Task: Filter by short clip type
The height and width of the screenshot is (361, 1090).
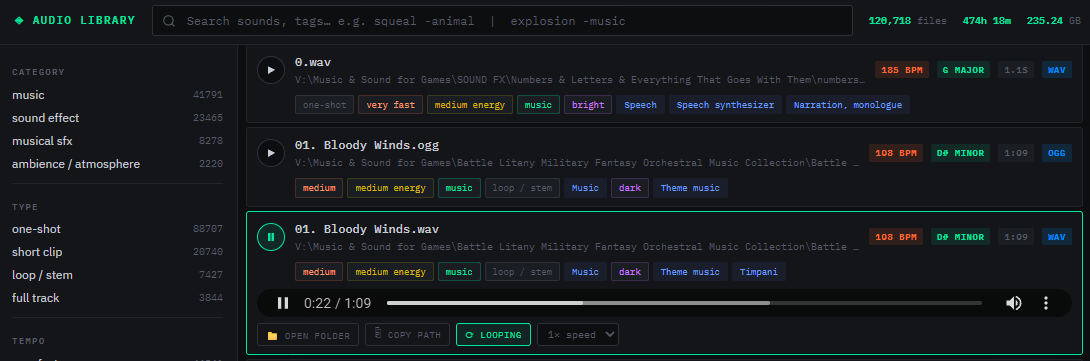Action: pyautogui.click(x=117, y=252)
